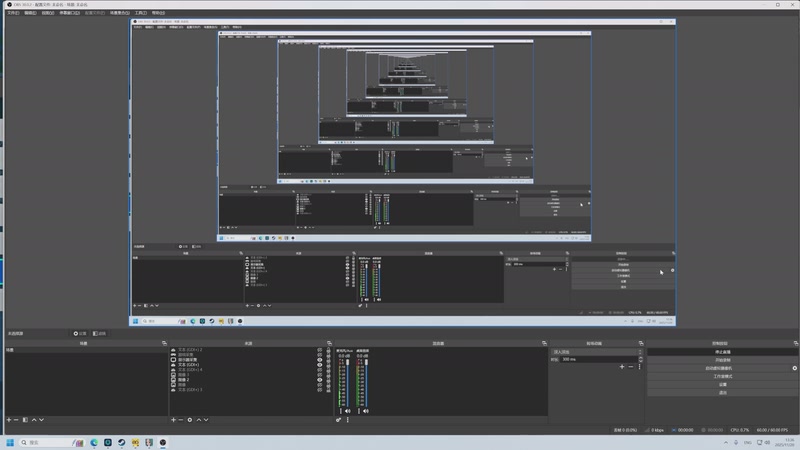This screenshot has width=800, height=450.
Task: Click the 停止直播 button
Action: coord(722,352)
